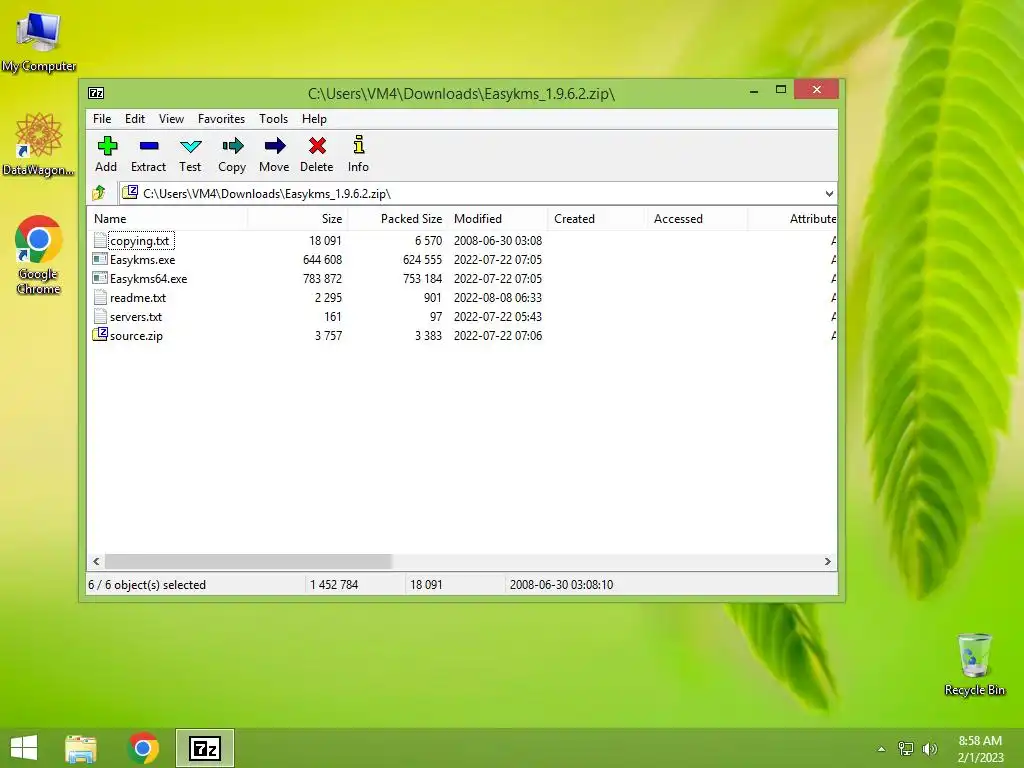Open DataWagon desktop shortcut
This screenshot has height=768, width=1024.
point(39,144)
